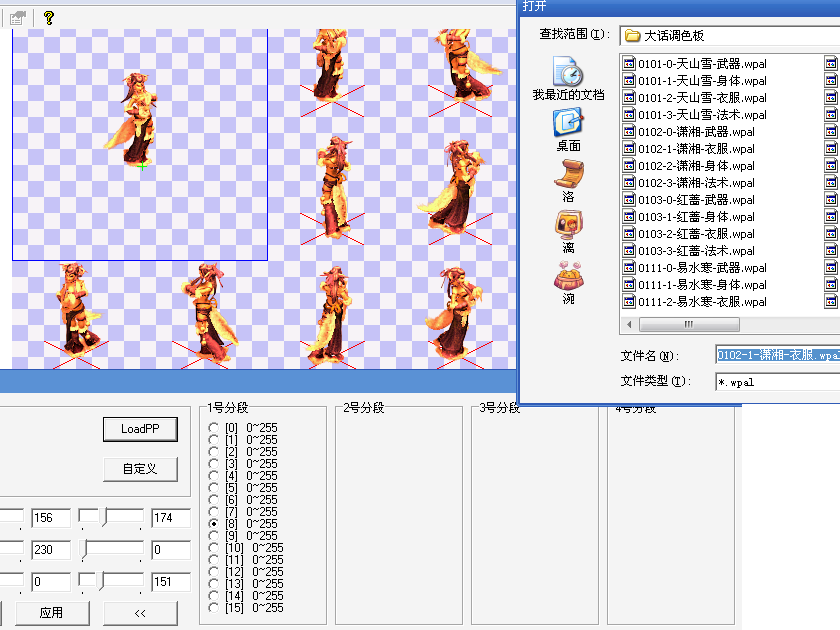The width and height of the screenshot is (840, 630).
Task: Click file icon of 0101-2-天山雪-衣服.wpal
Action: pyautogui.click(x=629, y=98)
